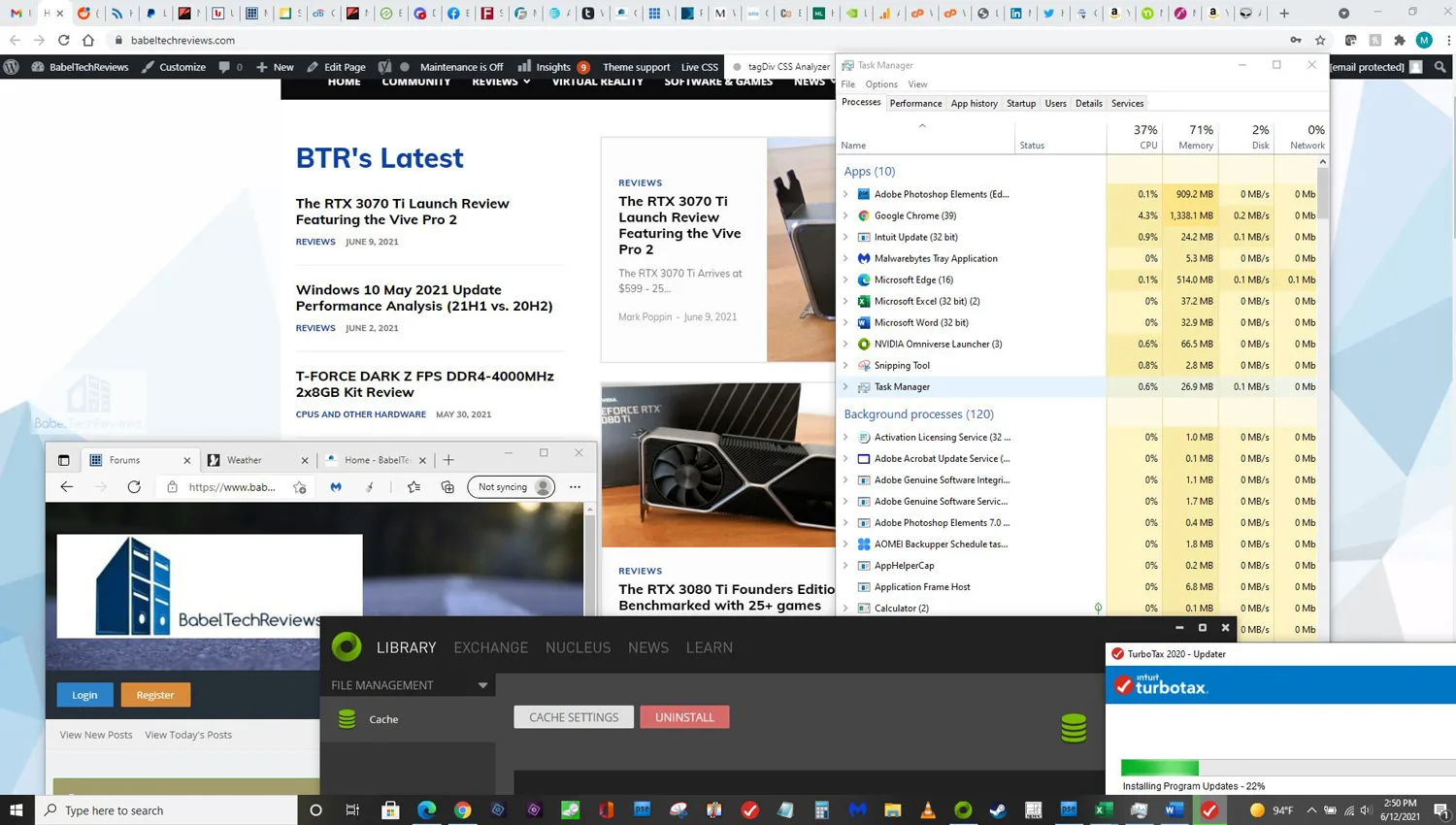Reload the Chrome page
This screenshot has width=1456, height=825.
click(x=63, y=40)
